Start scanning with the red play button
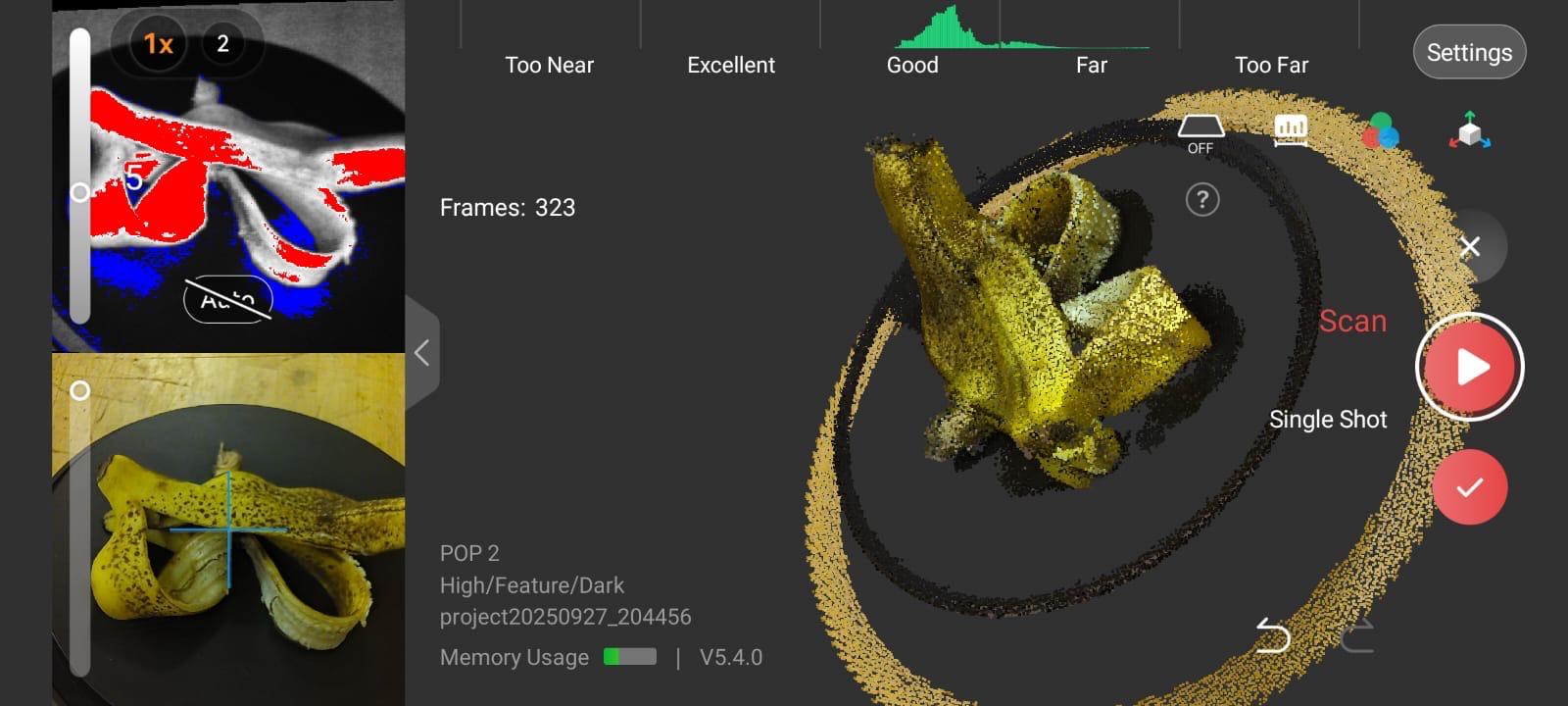This screenshot has height=706, width=1568. coord(1469,367)
